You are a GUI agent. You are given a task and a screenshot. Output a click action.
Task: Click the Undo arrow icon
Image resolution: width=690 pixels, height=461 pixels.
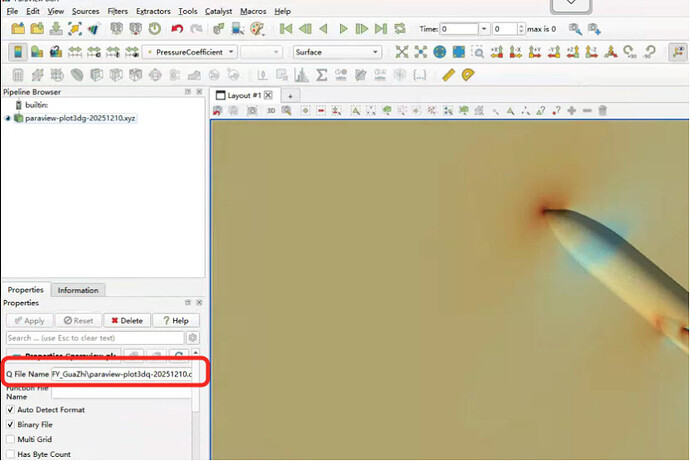[177, 29]
